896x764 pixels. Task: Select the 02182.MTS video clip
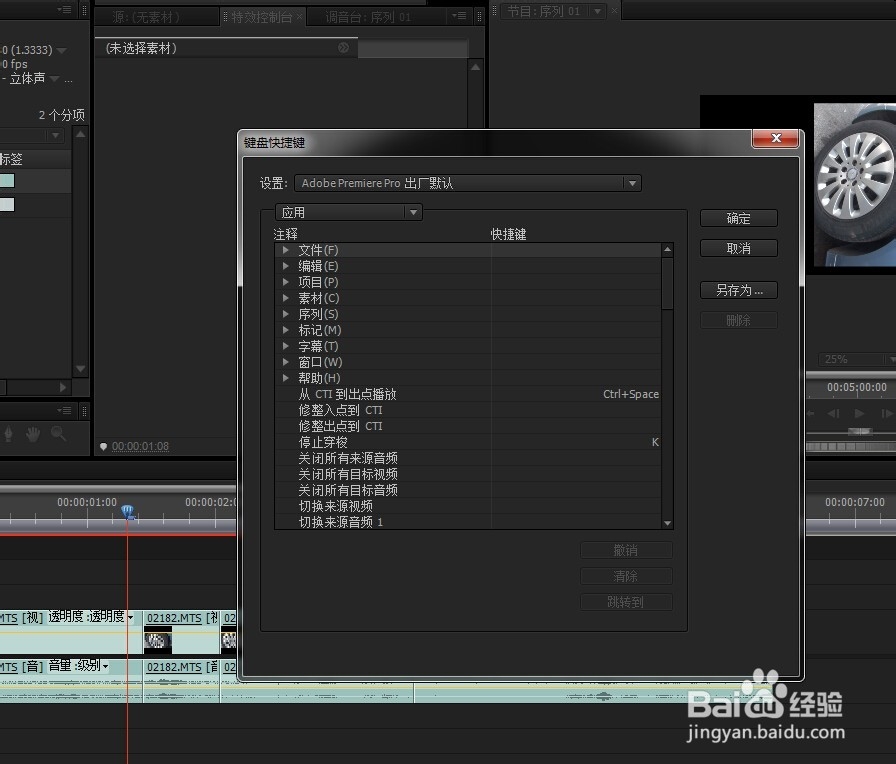click(x=182, y=633)
